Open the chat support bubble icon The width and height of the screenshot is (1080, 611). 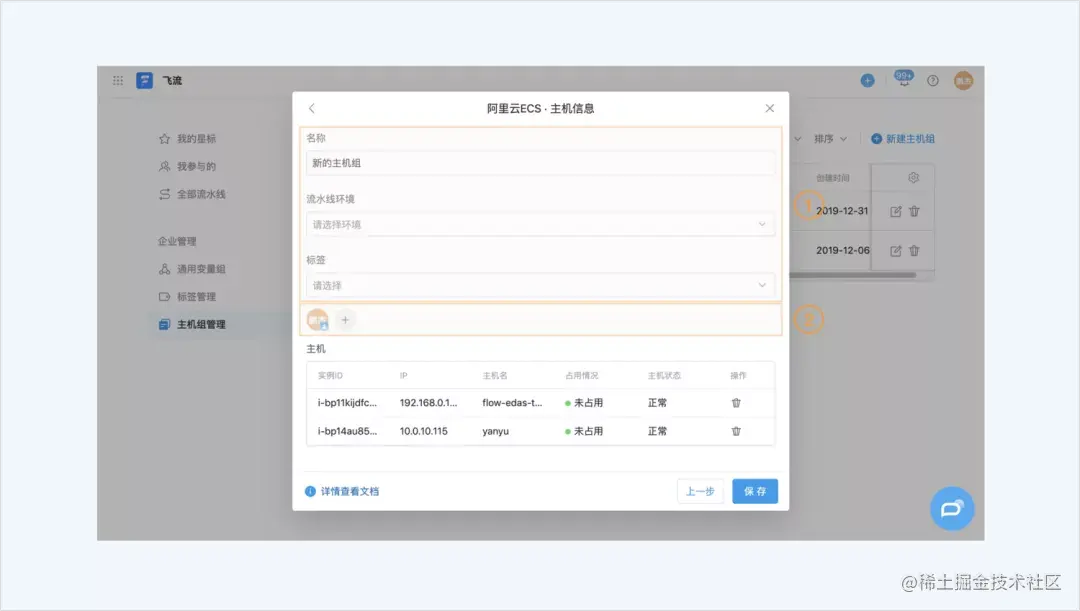pyautogui.click(x=952, y=509)
